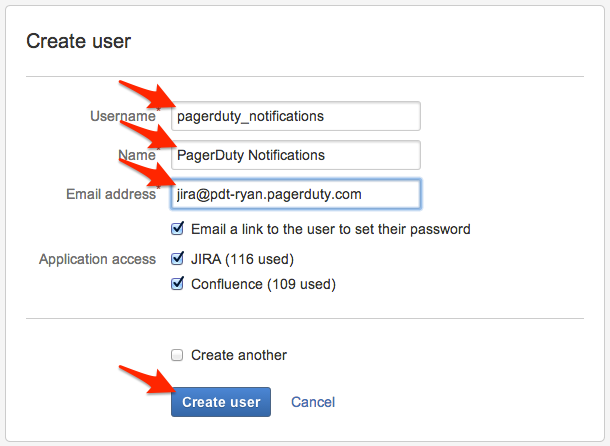Click the Create user dialog heading
Image resolution: width=610 pixels, height=446 pixels.
click(x=79, y=42)
